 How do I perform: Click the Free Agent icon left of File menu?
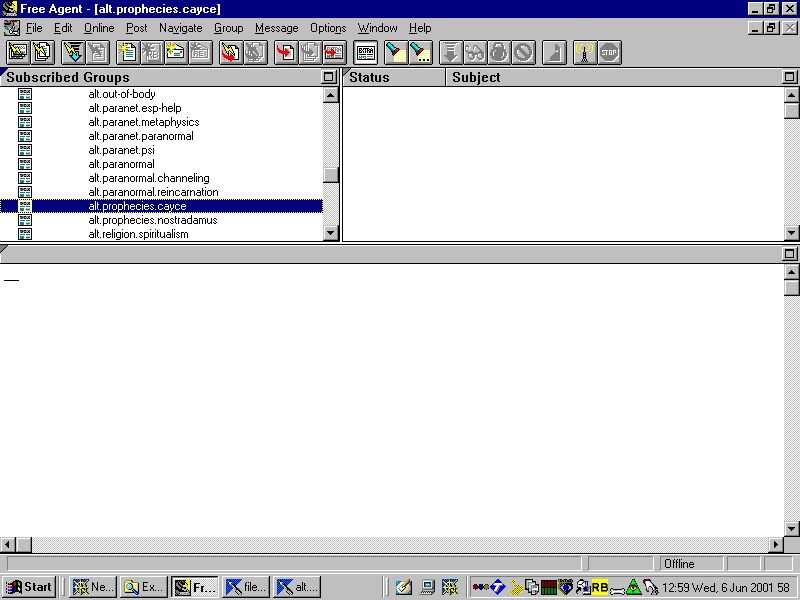11,28
